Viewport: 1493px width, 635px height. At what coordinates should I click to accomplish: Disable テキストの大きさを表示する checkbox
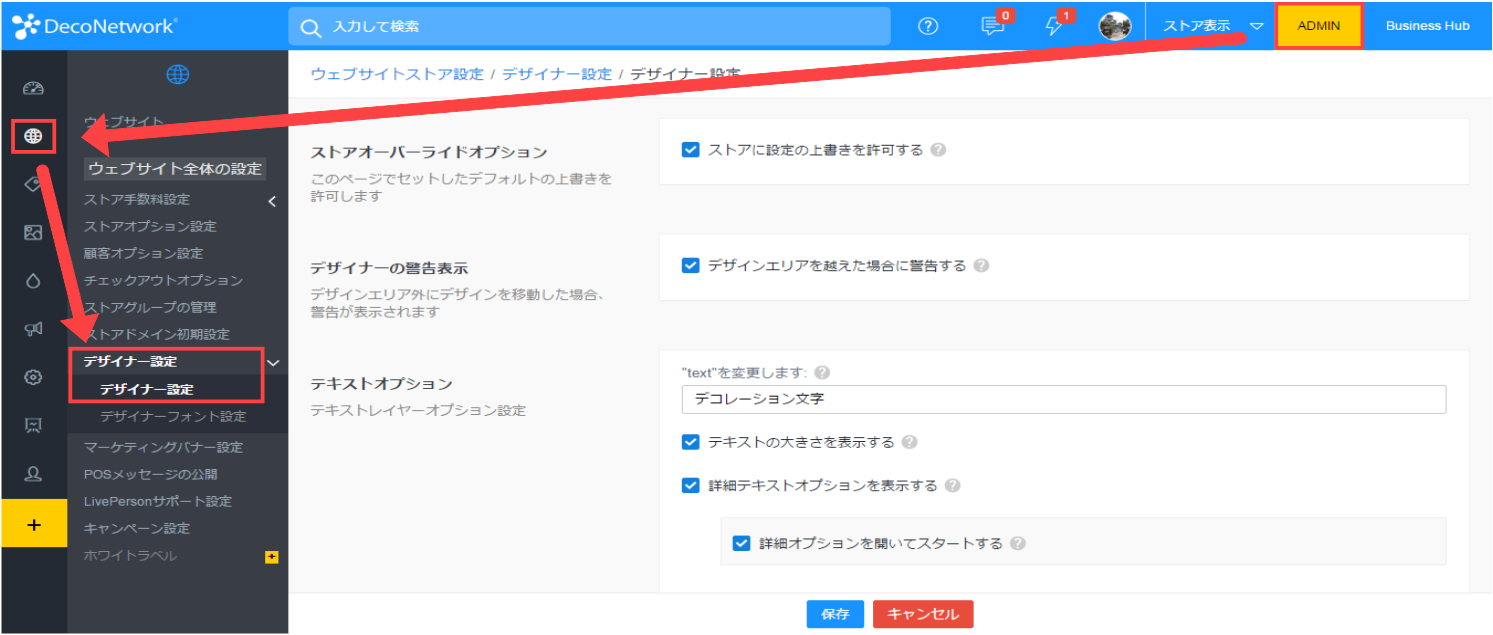tap(690, 442)
